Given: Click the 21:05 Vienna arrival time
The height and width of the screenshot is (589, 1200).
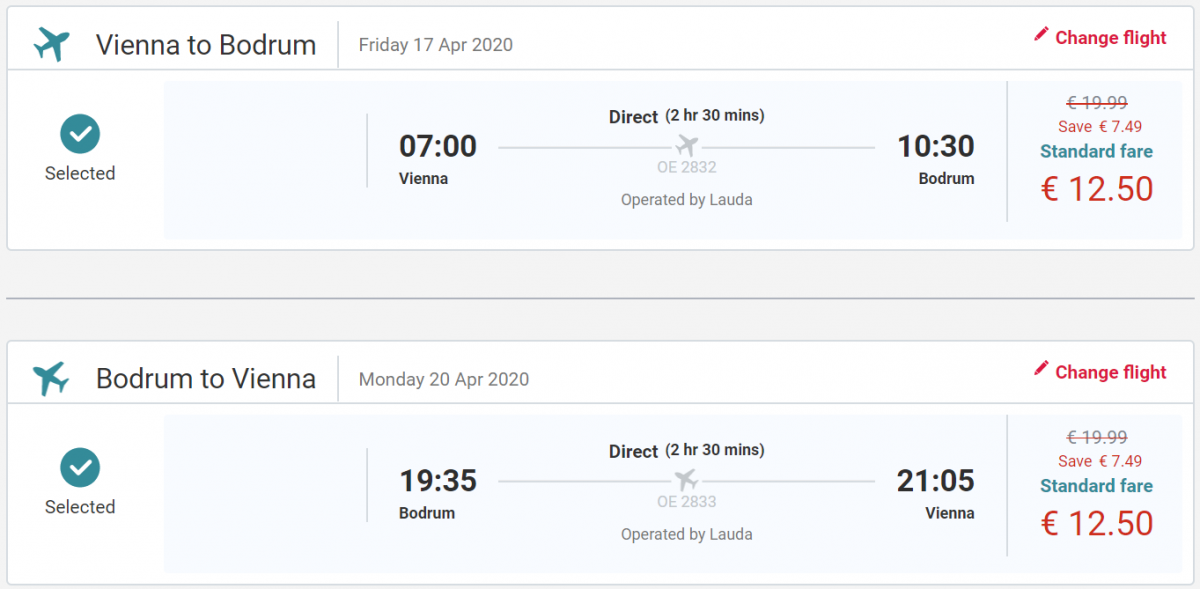Looking at the screenshot, I should (x=935, y=481).
